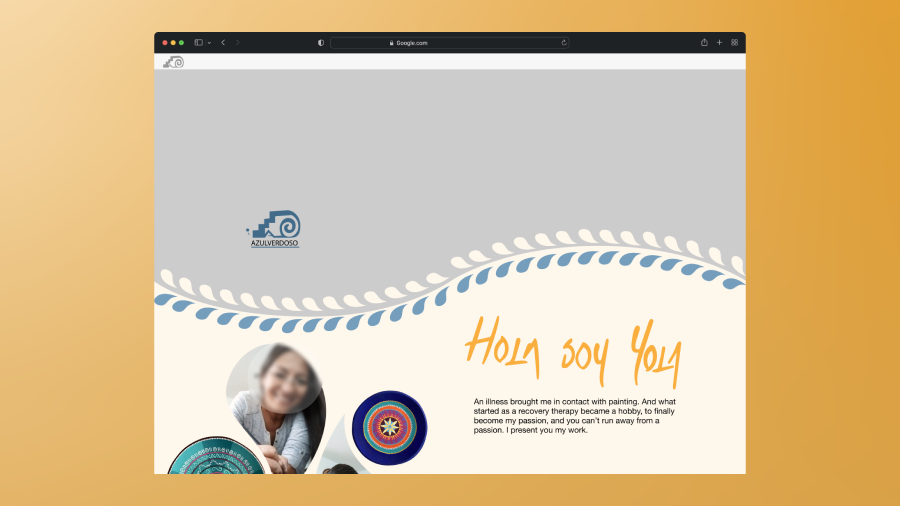Click the Google.com address bar
Viewport: 900px width, 506px height.
pos(450,43)
